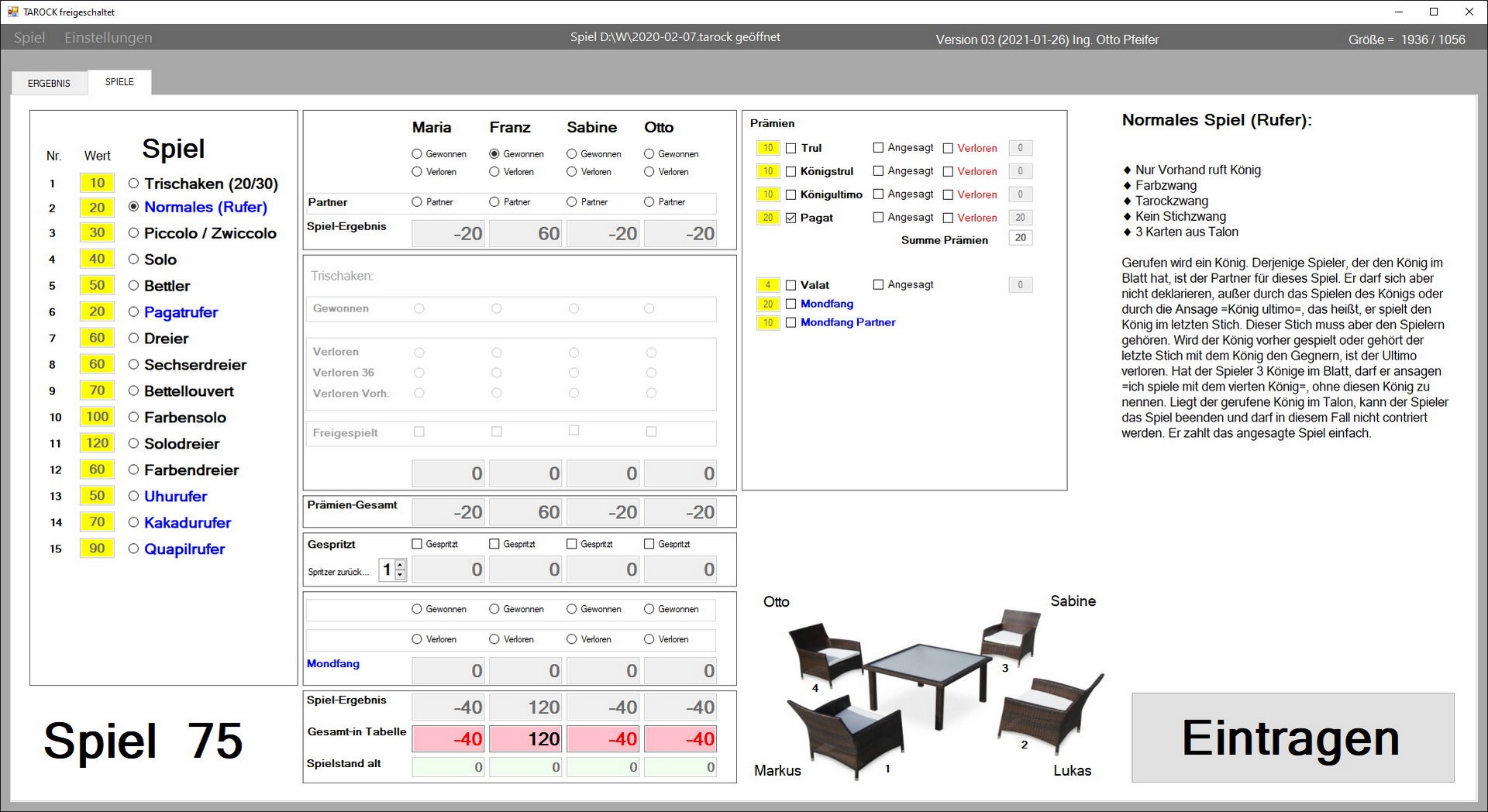
Task: Select the Quapilrufer game option
Action: pos(134,549)
